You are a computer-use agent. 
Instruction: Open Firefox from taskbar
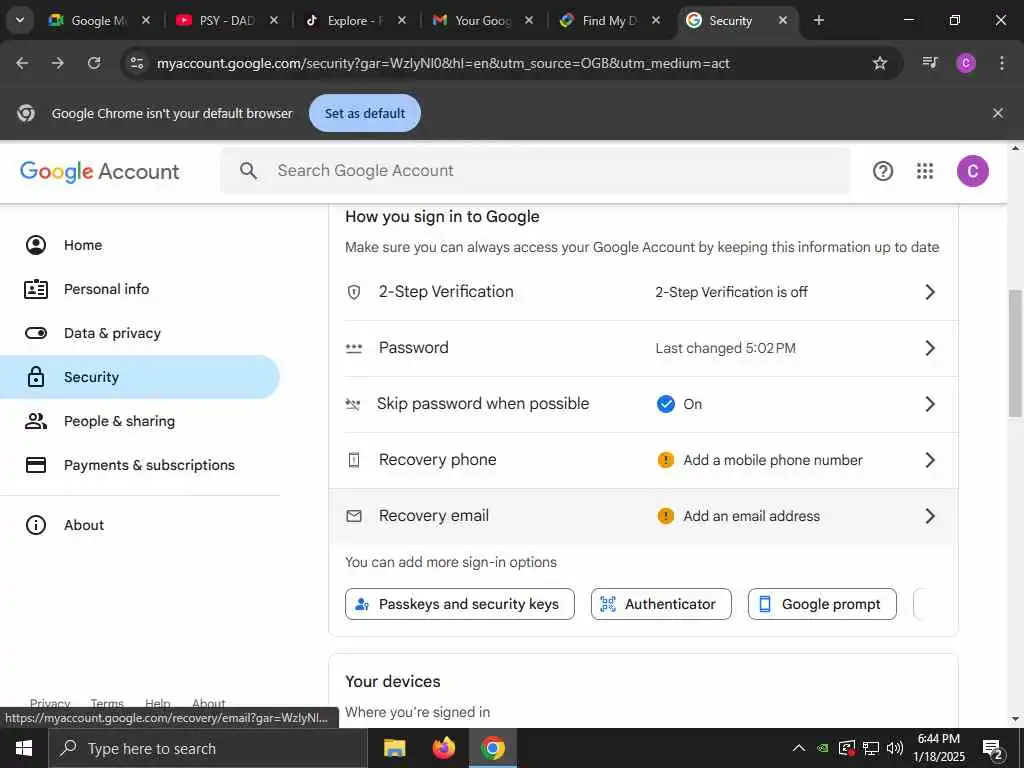[443, 748]
